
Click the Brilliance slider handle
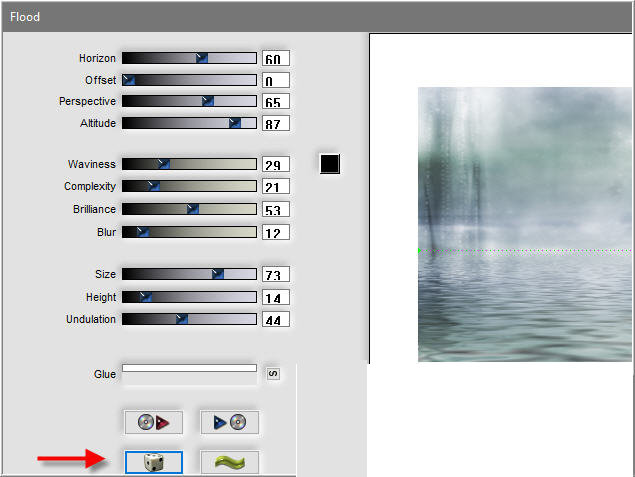(193, 209)
